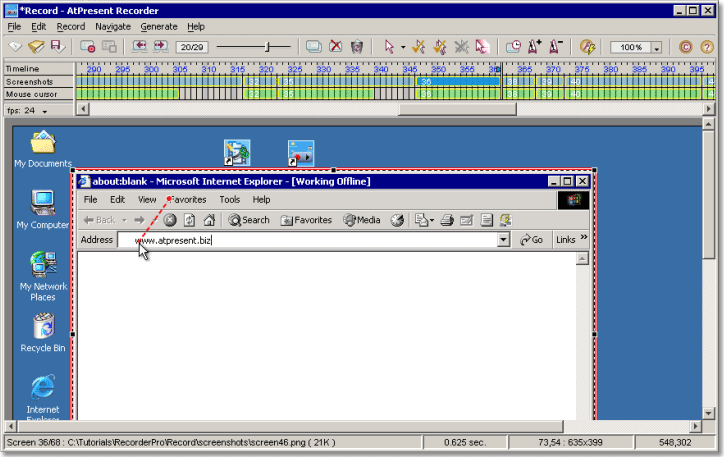
Task: Click the pink cursor erase icon
Action: point(482,47)
